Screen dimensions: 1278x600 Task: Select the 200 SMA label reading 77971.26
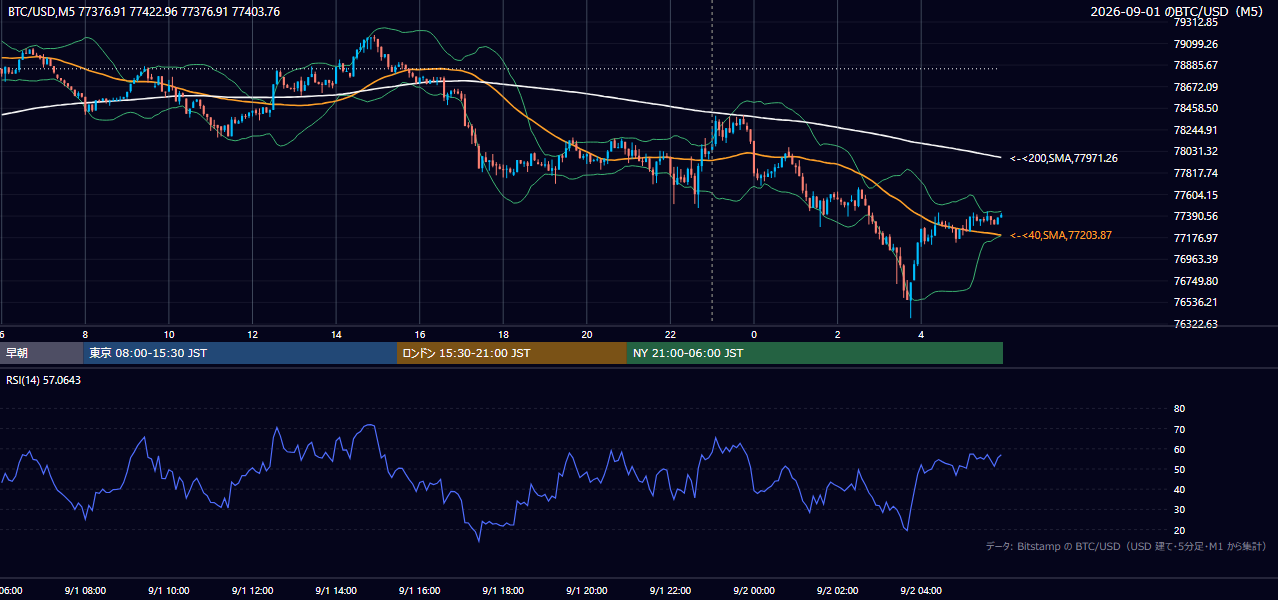tap(1064, 158)
